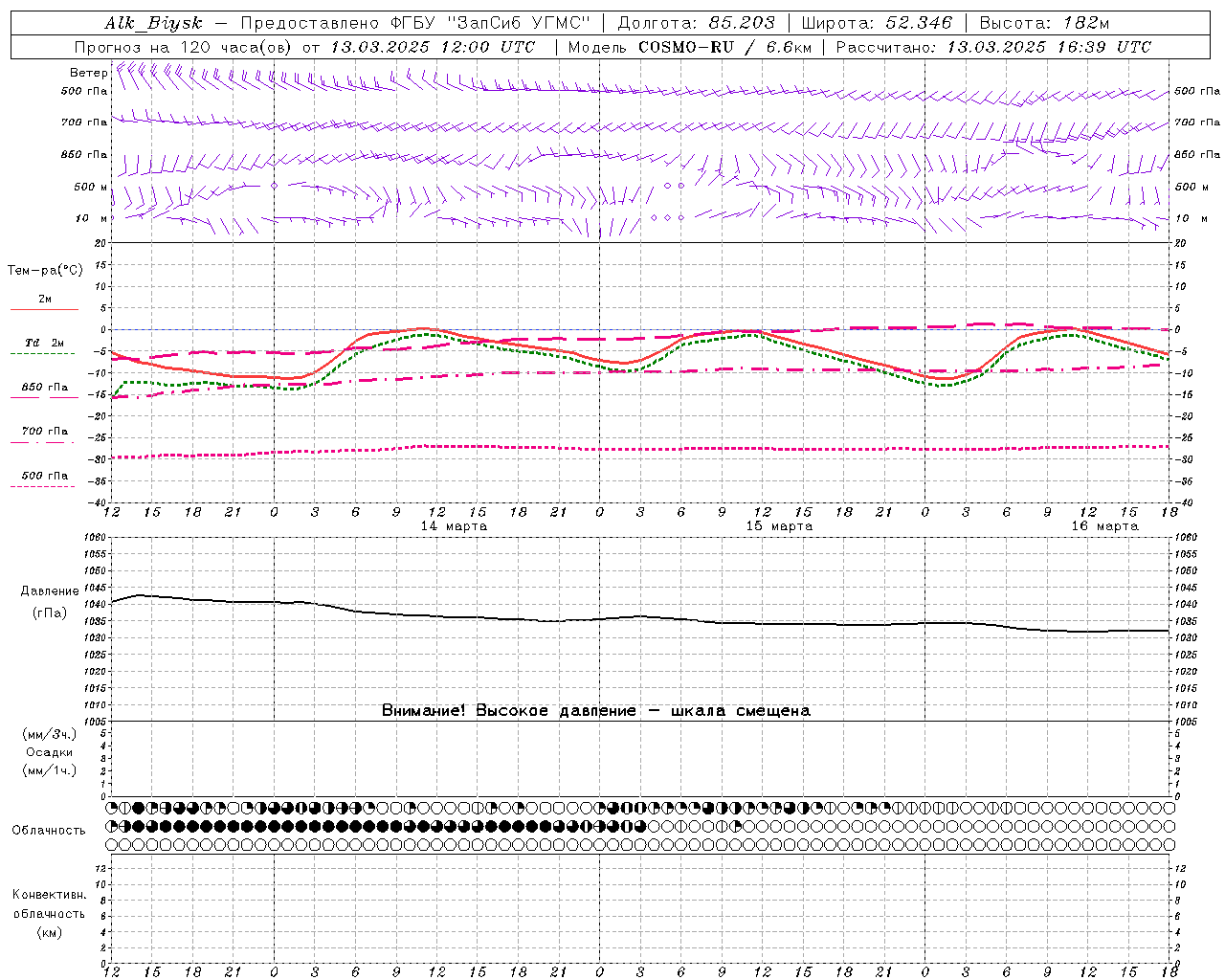Screen dimensions: 1225x980
Task: Click the 15 марта date label
Action: pyautogui.click(x=779, y=526)
